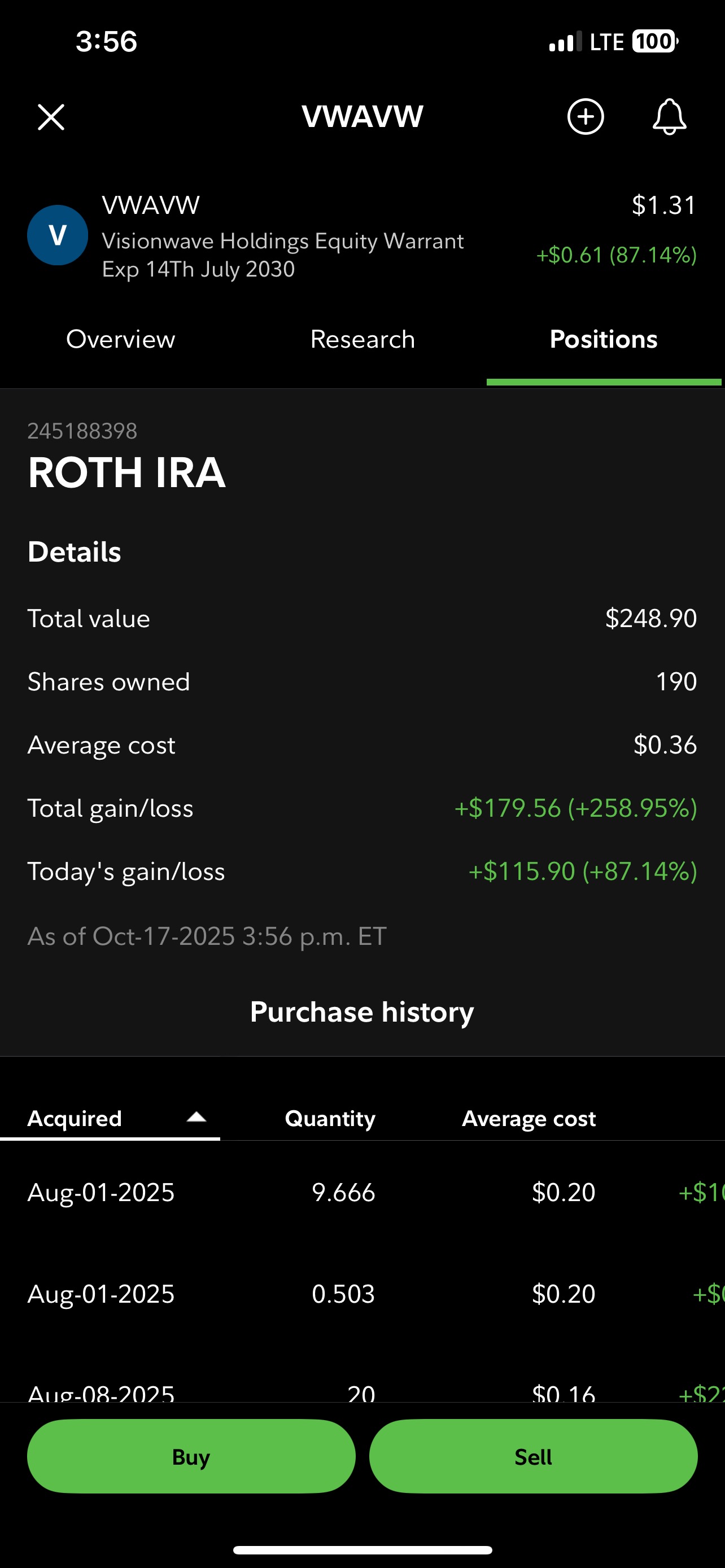Sort purchase history by Average cost
This screenshot has height=1568, width=725.
(x=529, y=1118)
